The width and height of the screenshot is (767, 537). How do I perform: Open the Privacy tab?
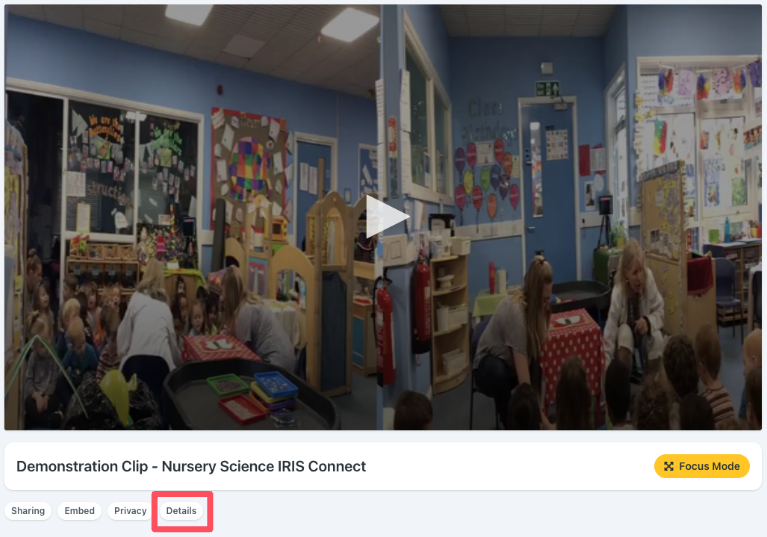point(130,511)
